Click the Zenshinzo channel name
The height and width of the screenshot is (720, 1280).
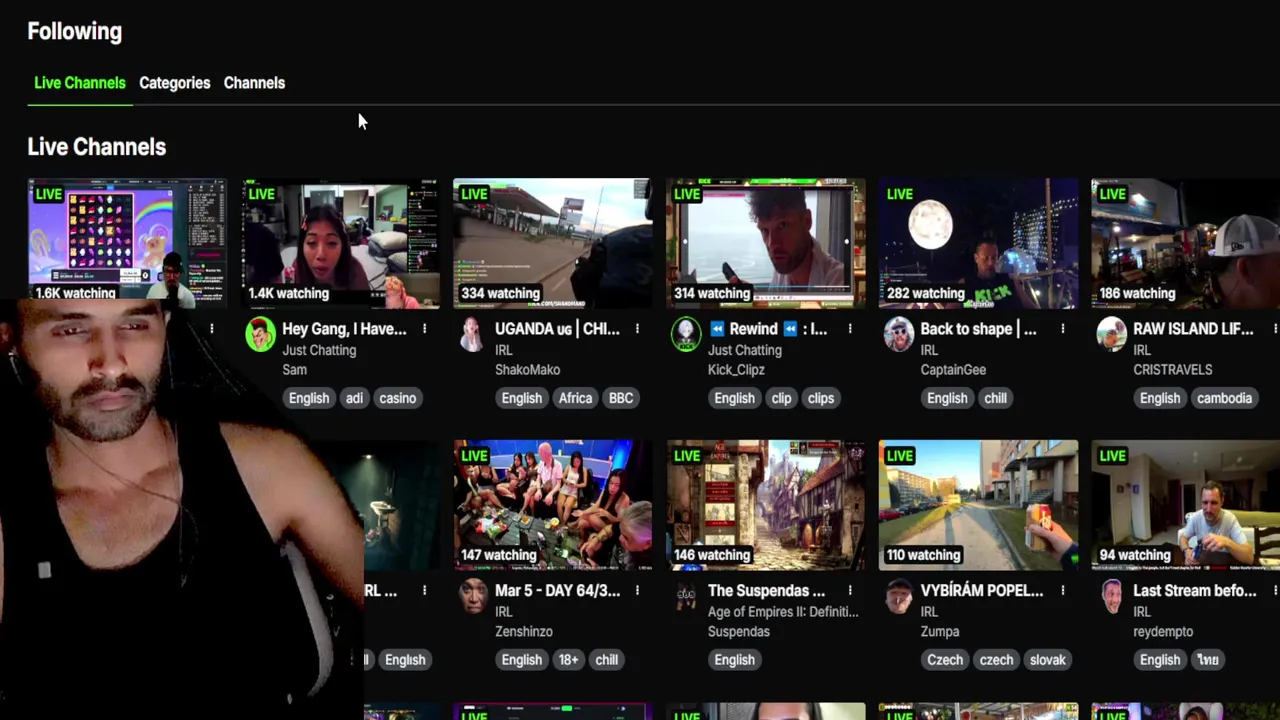click(x=524, y=632)
